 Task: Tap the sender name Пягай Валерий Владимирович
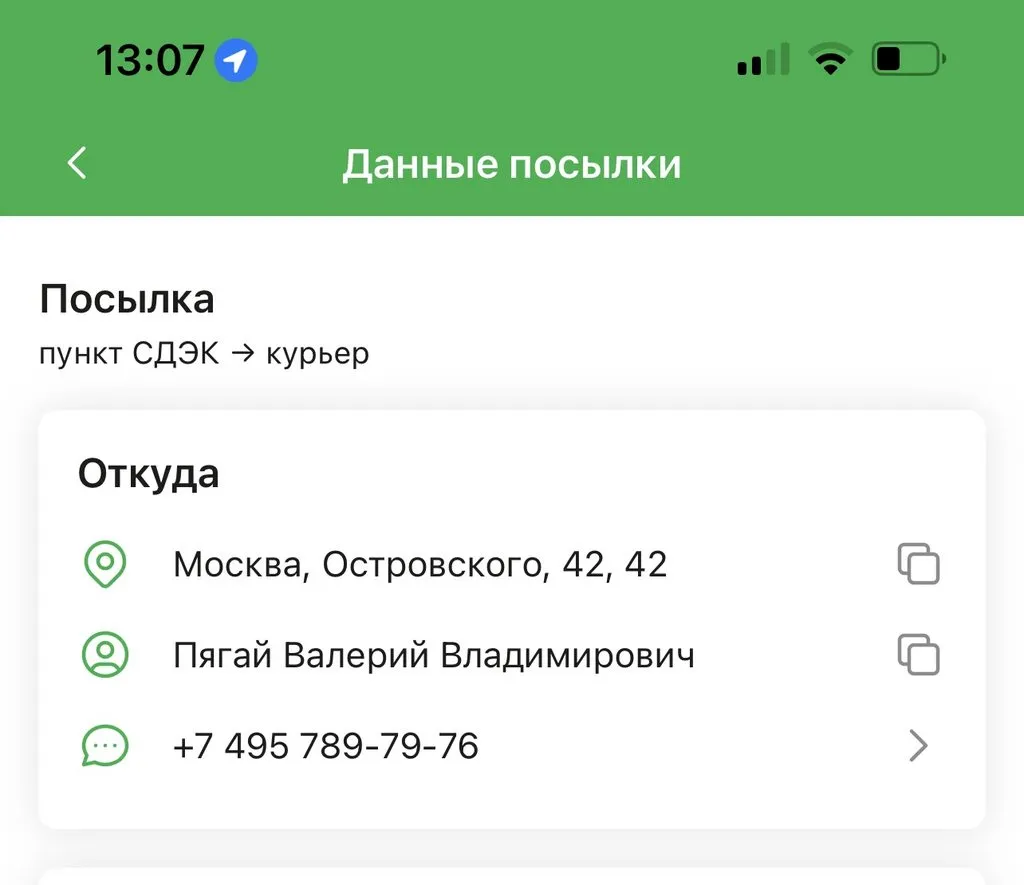(x=434, y=656)
